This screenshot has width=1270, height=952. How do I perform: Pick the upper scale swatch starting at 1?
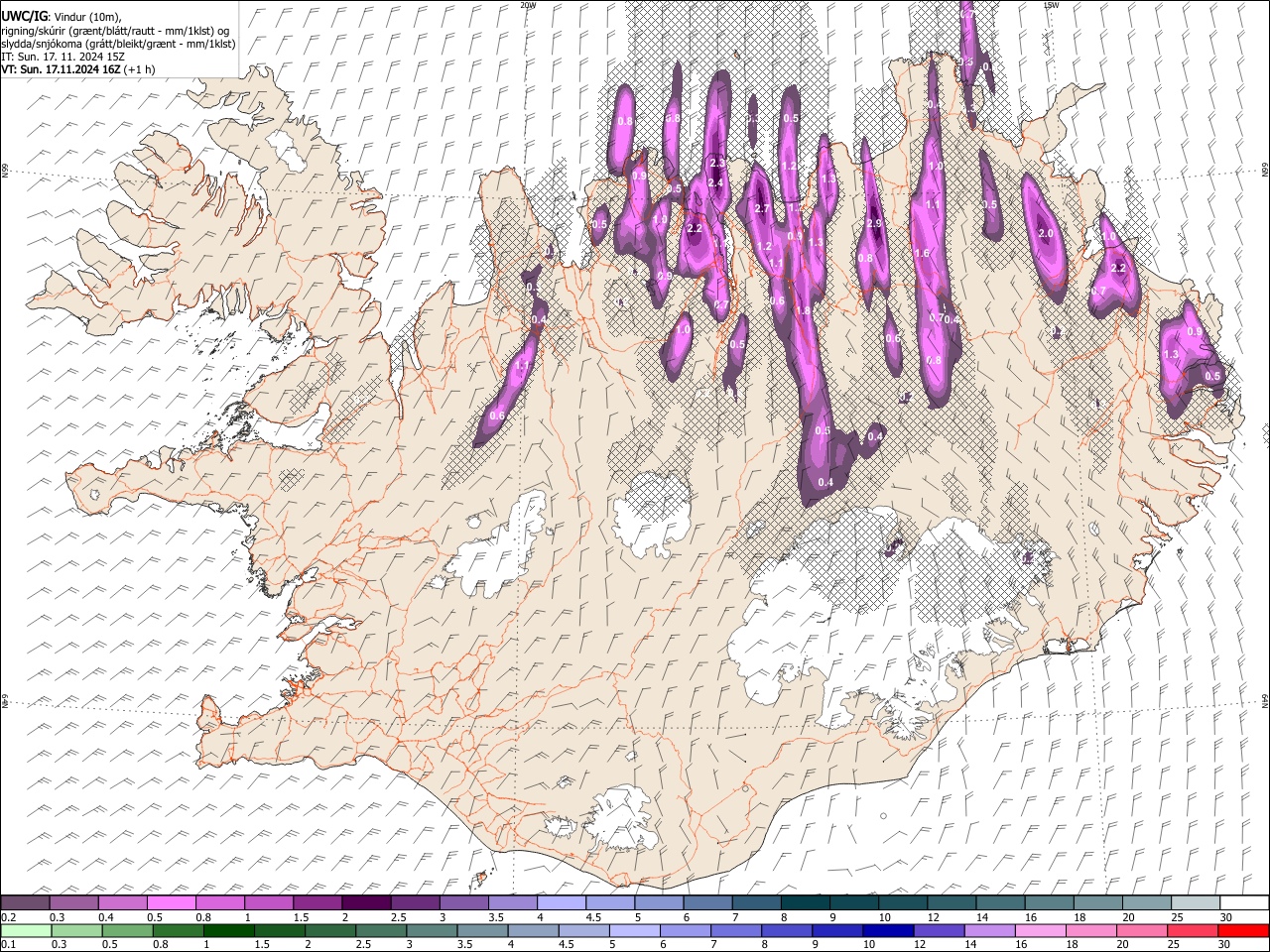click(x=268, y=903)
